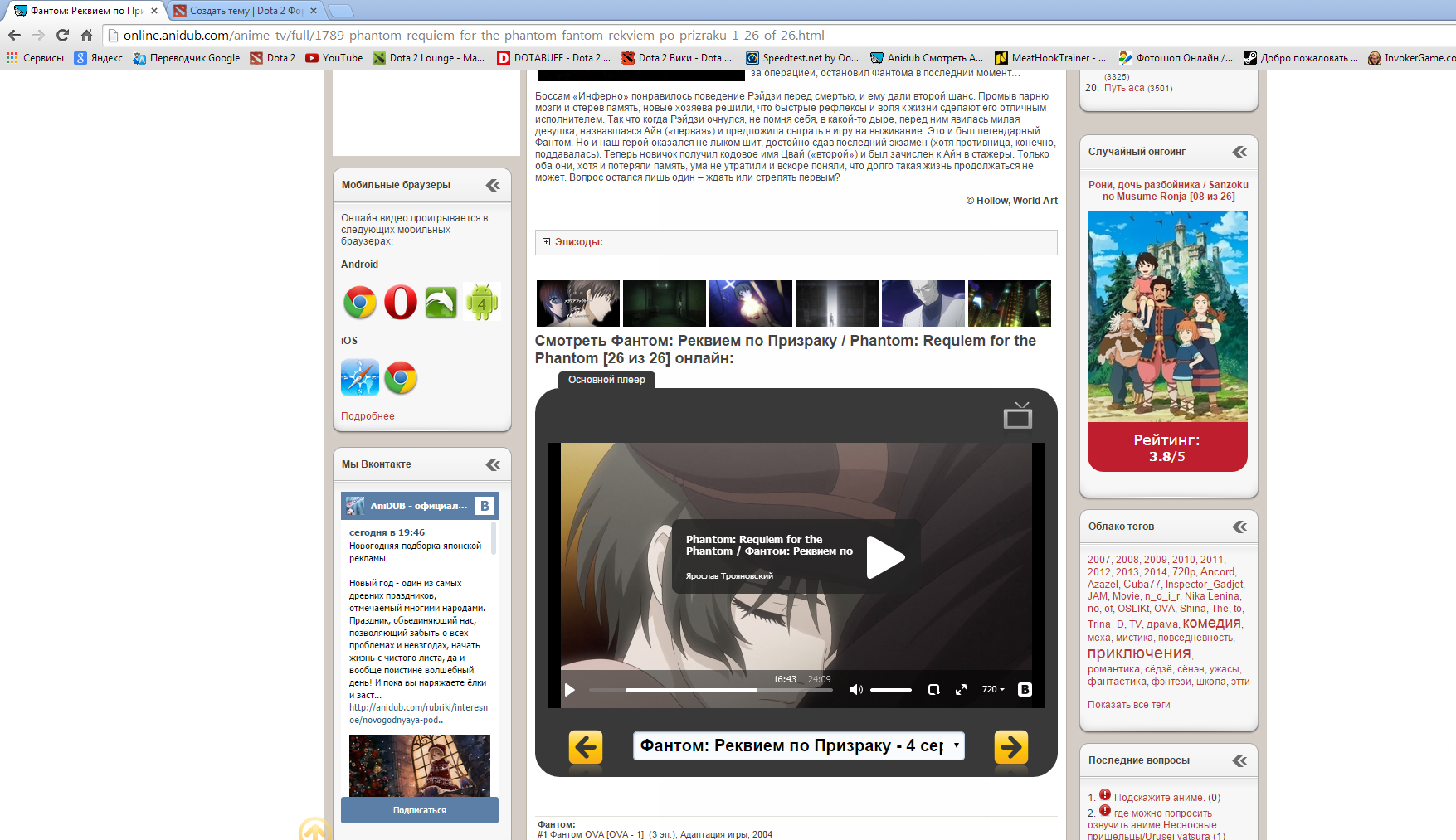Click the browser back arrow

click(14, 36)
